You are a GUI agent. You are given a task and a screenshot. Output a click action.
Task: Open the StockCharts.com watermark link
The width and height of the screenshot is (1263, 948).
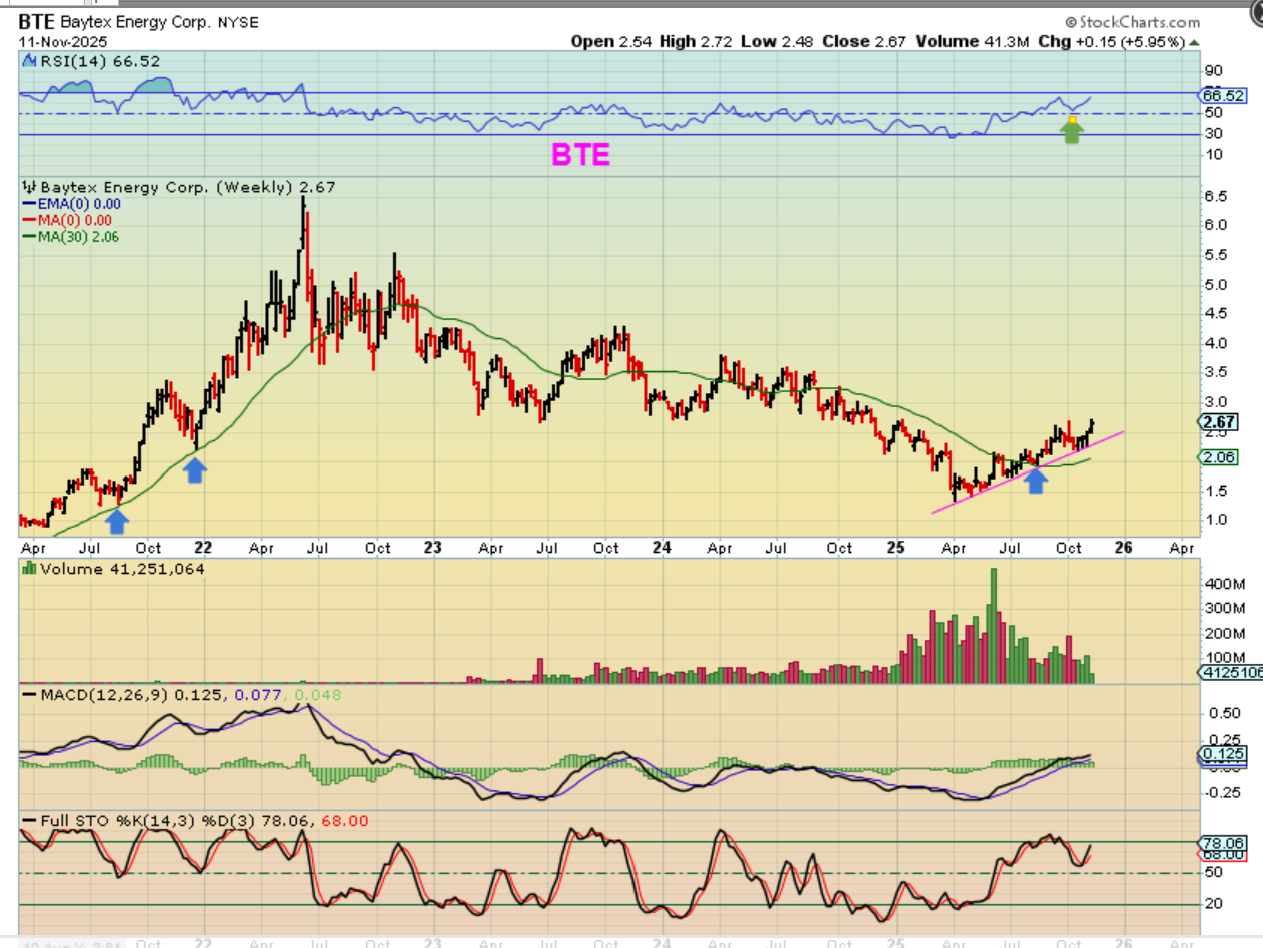[x=1132, y=21]
